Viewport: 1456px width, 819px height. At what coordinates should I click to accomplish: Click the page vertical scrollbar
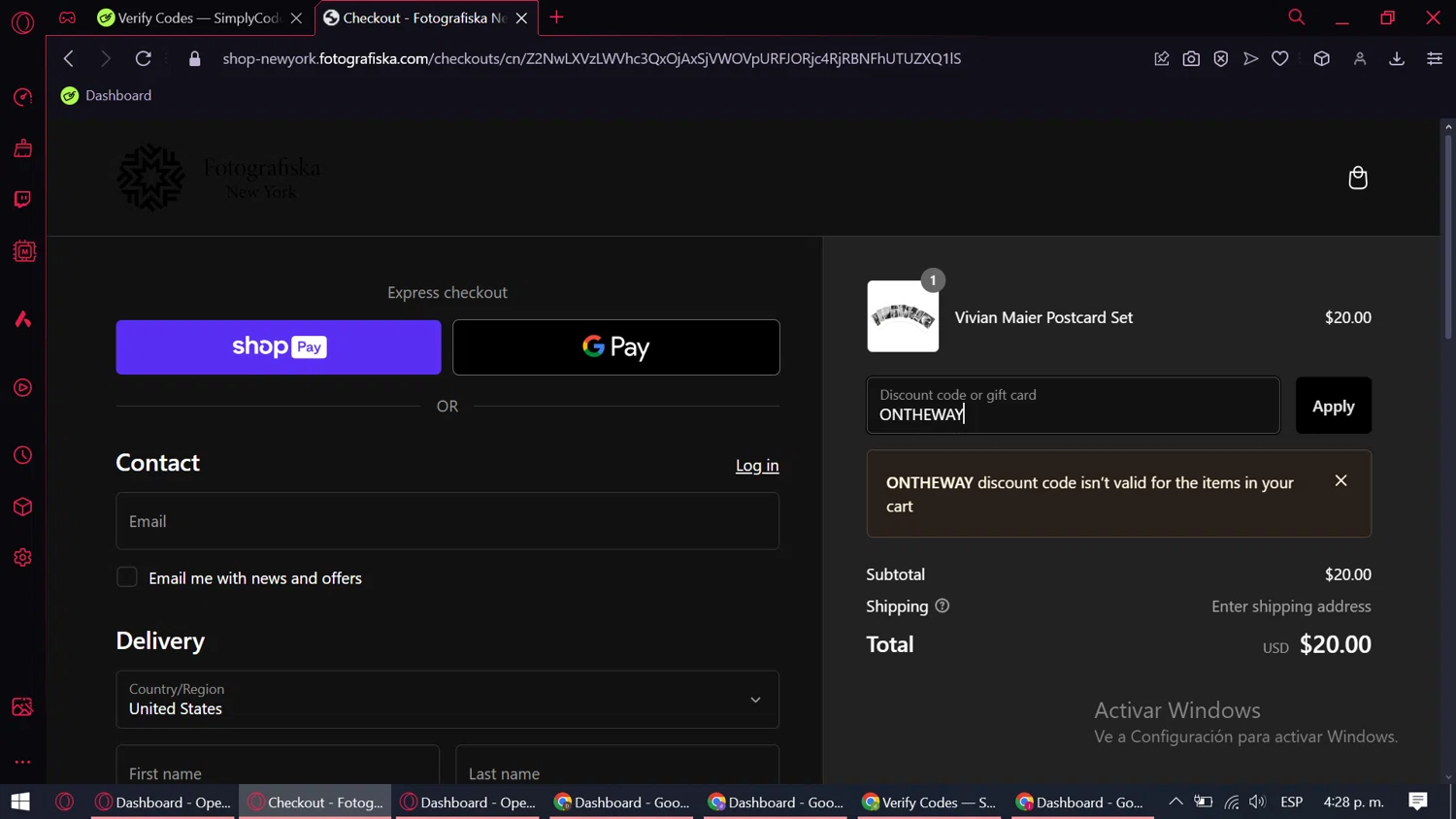(1448, 238)
